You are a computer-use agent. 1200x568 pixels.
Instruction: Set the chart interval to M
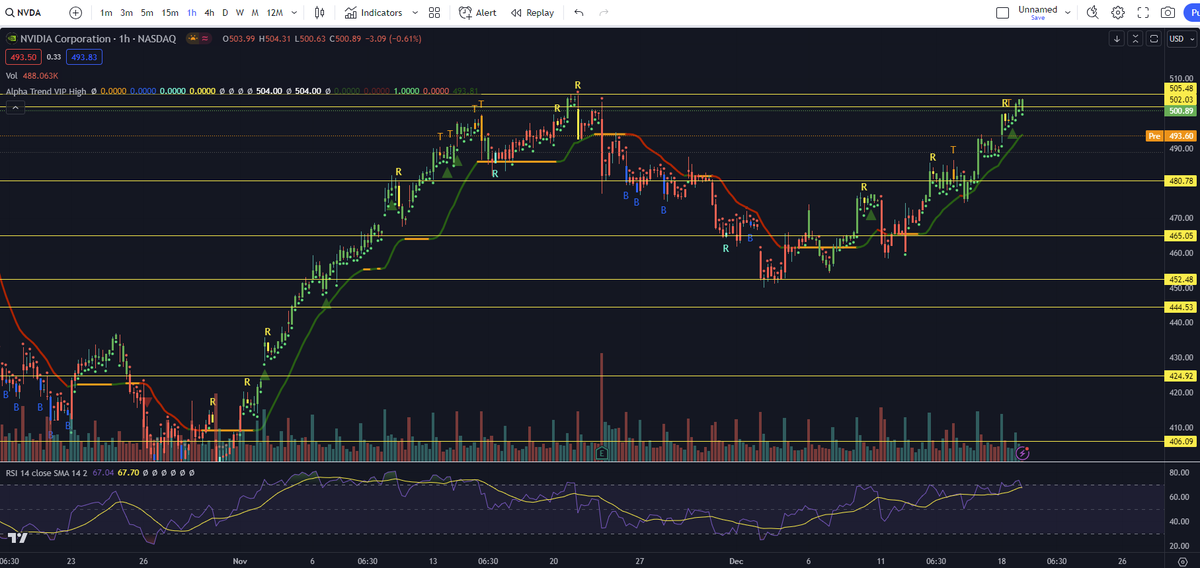pos(256,13)
